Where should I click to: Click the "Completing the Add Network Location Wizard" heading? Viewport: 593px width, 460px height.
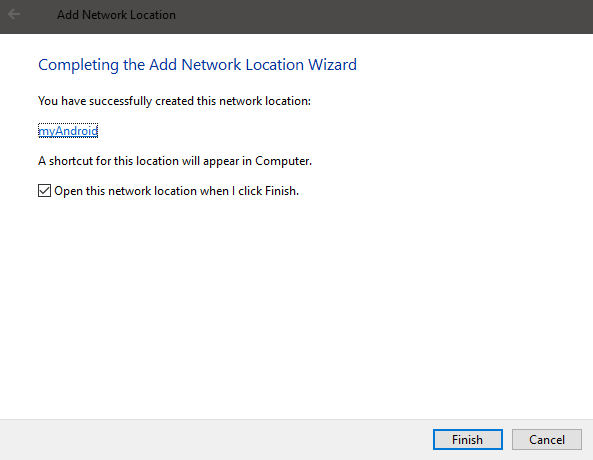point(197,65)
